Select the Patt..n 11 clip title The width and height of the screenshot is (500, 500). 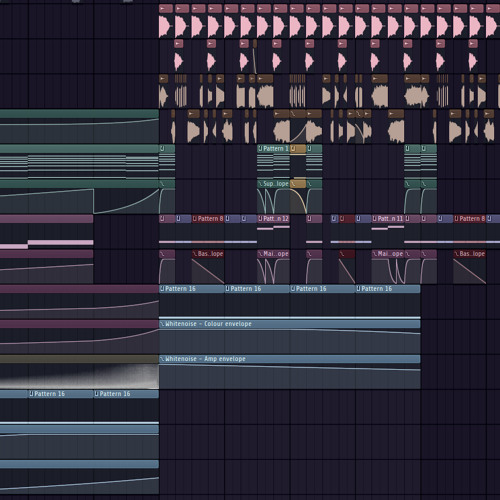[390, 219]
